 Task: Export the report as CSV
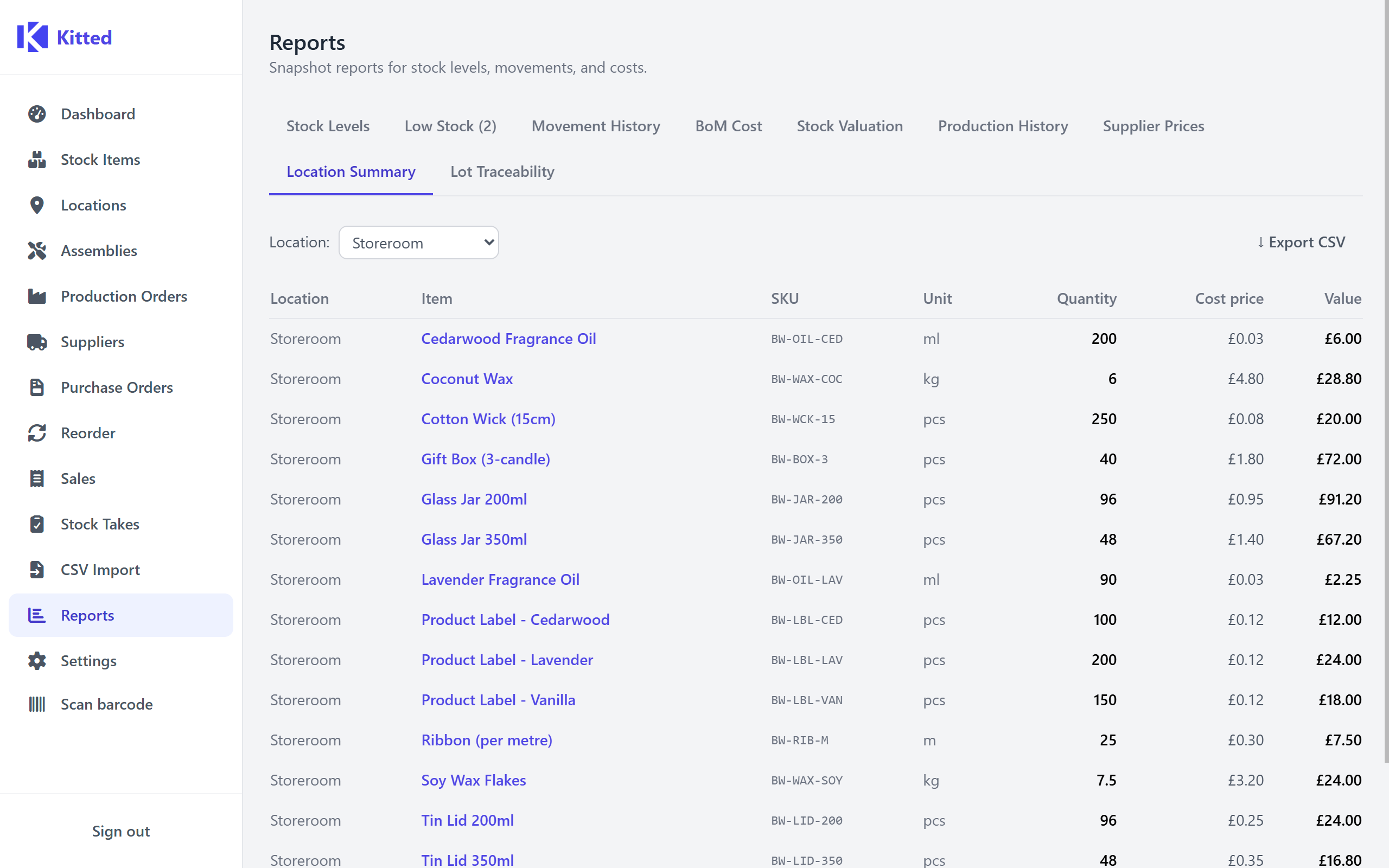coord(1302,242)
